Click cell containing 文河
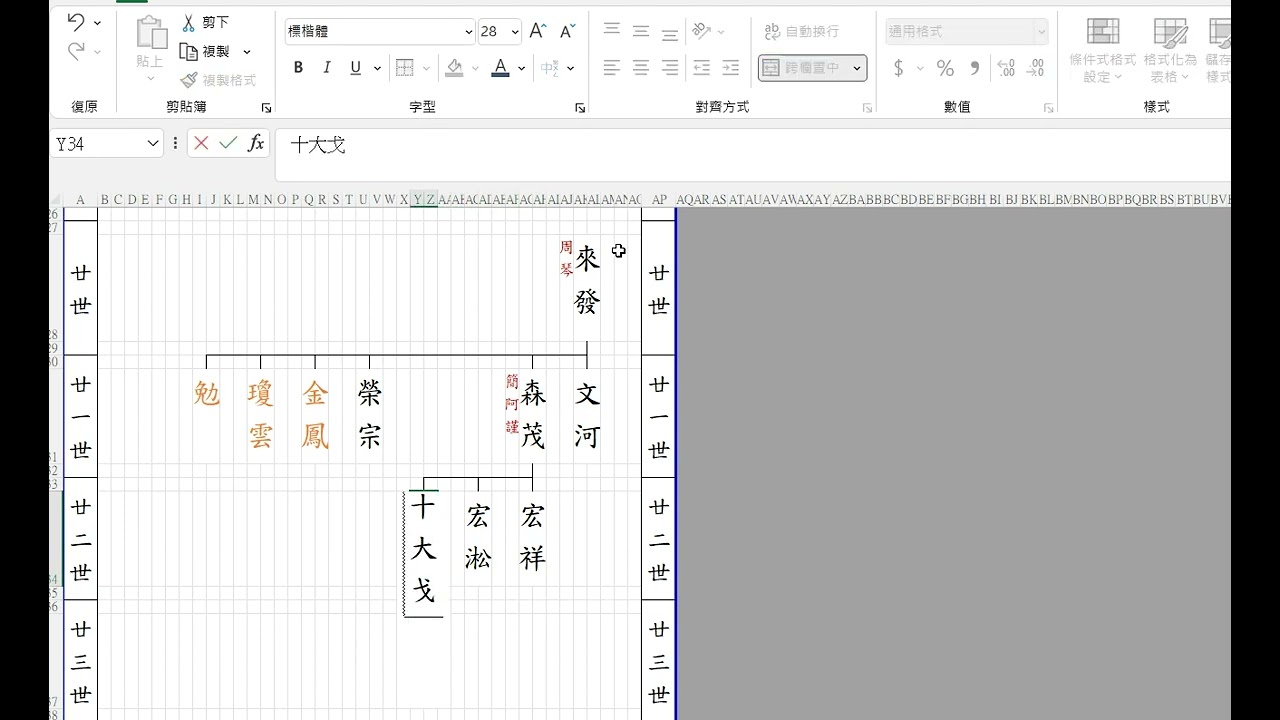The image size is (1280, 720). coord(587,415)
